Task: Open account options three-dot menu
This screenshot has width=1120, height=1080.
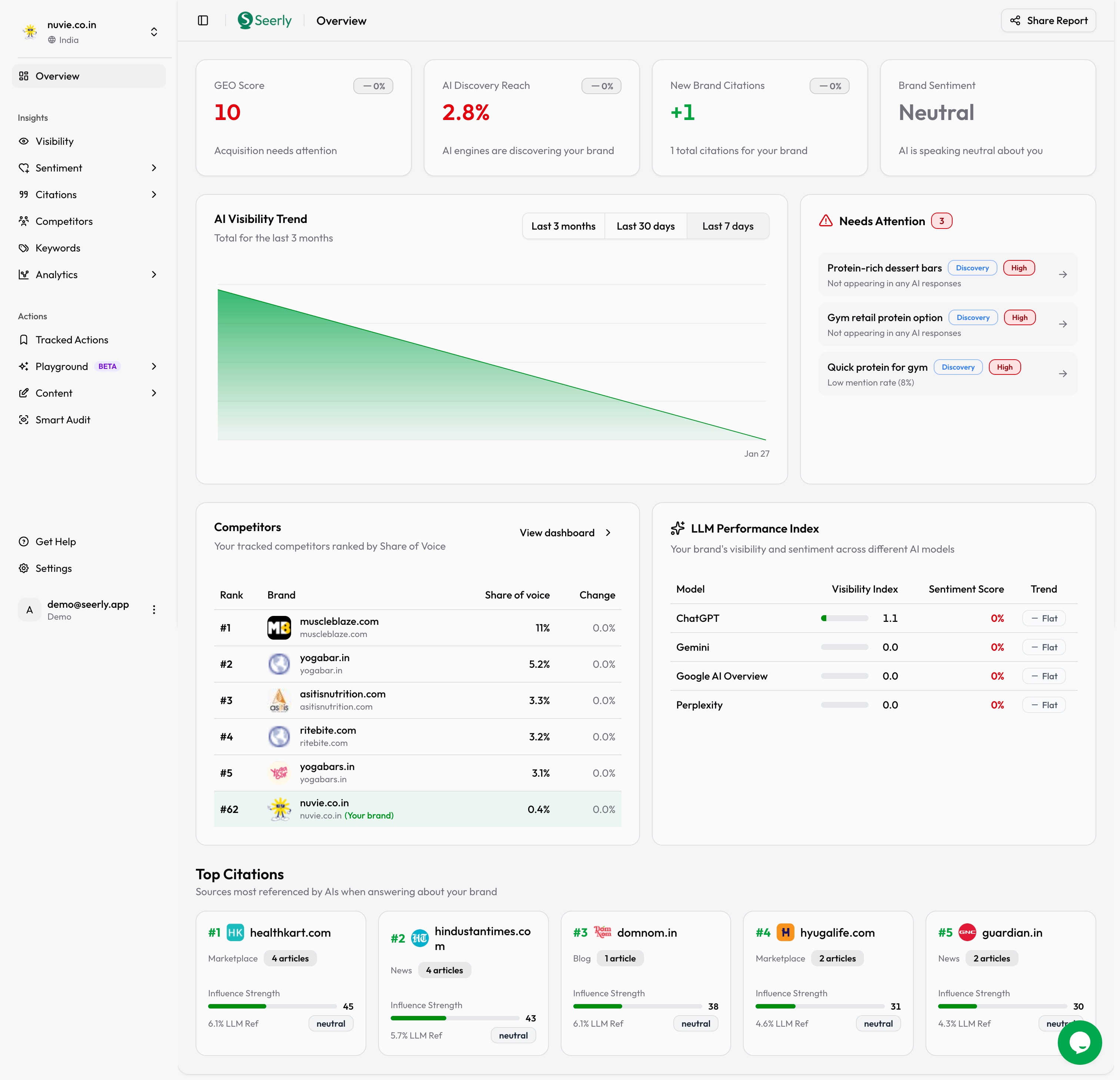Action: coord(154,610)
